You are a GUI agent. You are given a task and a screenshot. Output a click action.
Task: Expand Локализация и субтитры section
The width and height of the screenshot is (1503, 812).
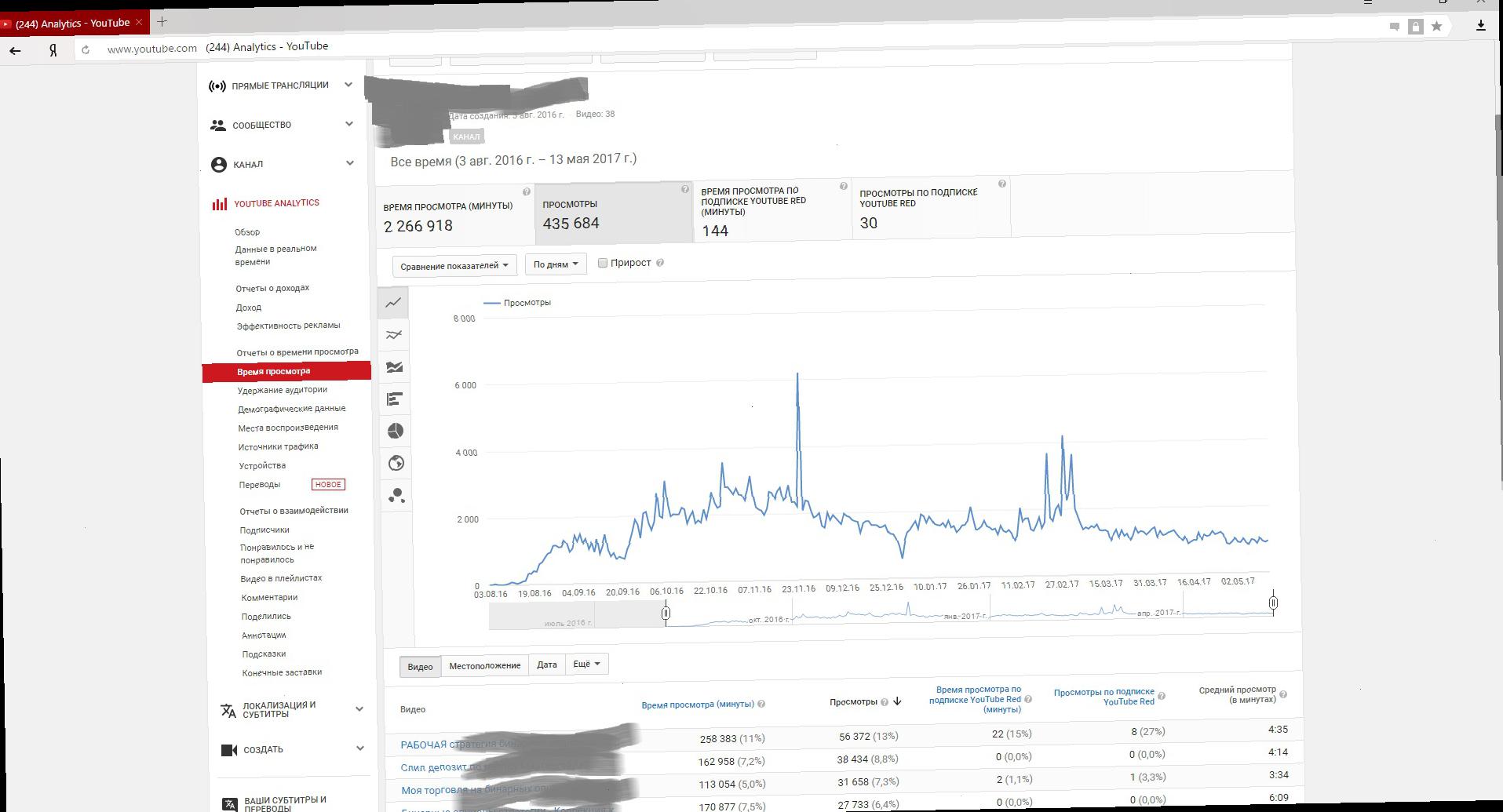pyautogui.click(x=359, y=708)
